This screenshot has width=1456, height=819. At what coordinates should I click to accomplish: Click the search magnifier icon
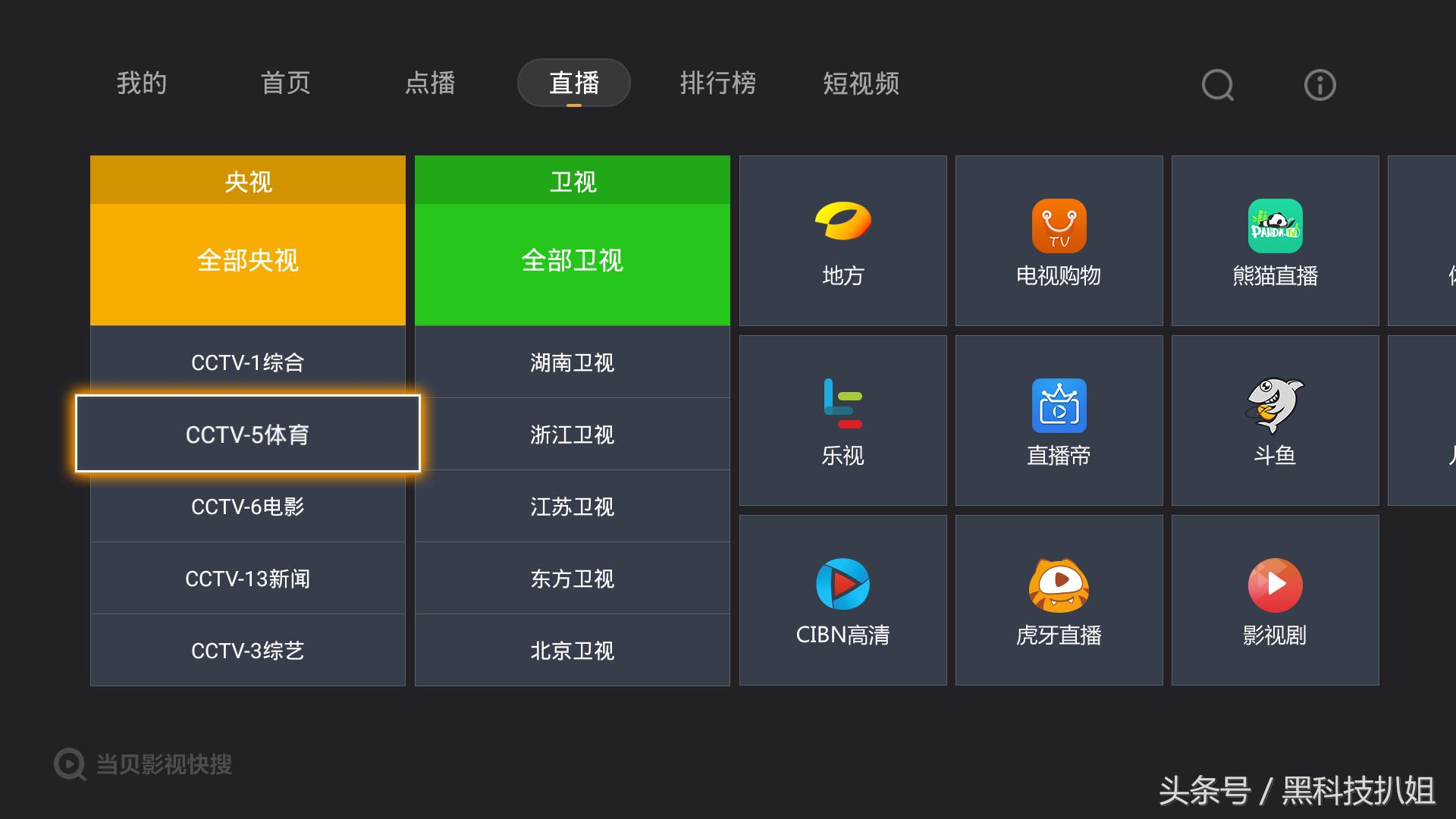1216,85
